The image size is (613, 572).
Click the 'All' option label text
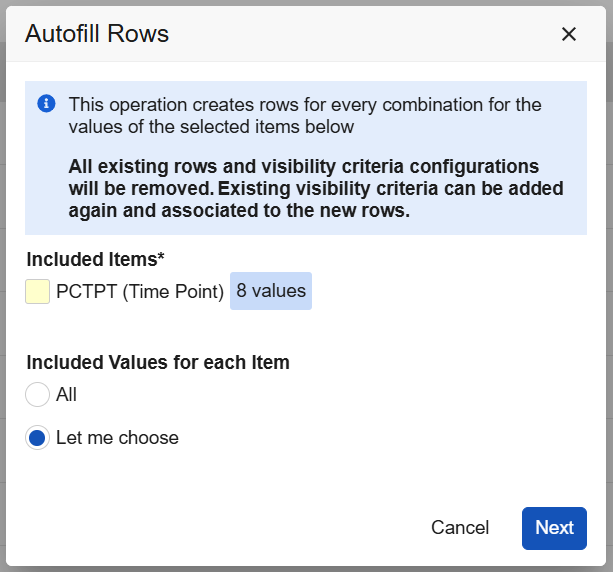click(x=66, y=395)
